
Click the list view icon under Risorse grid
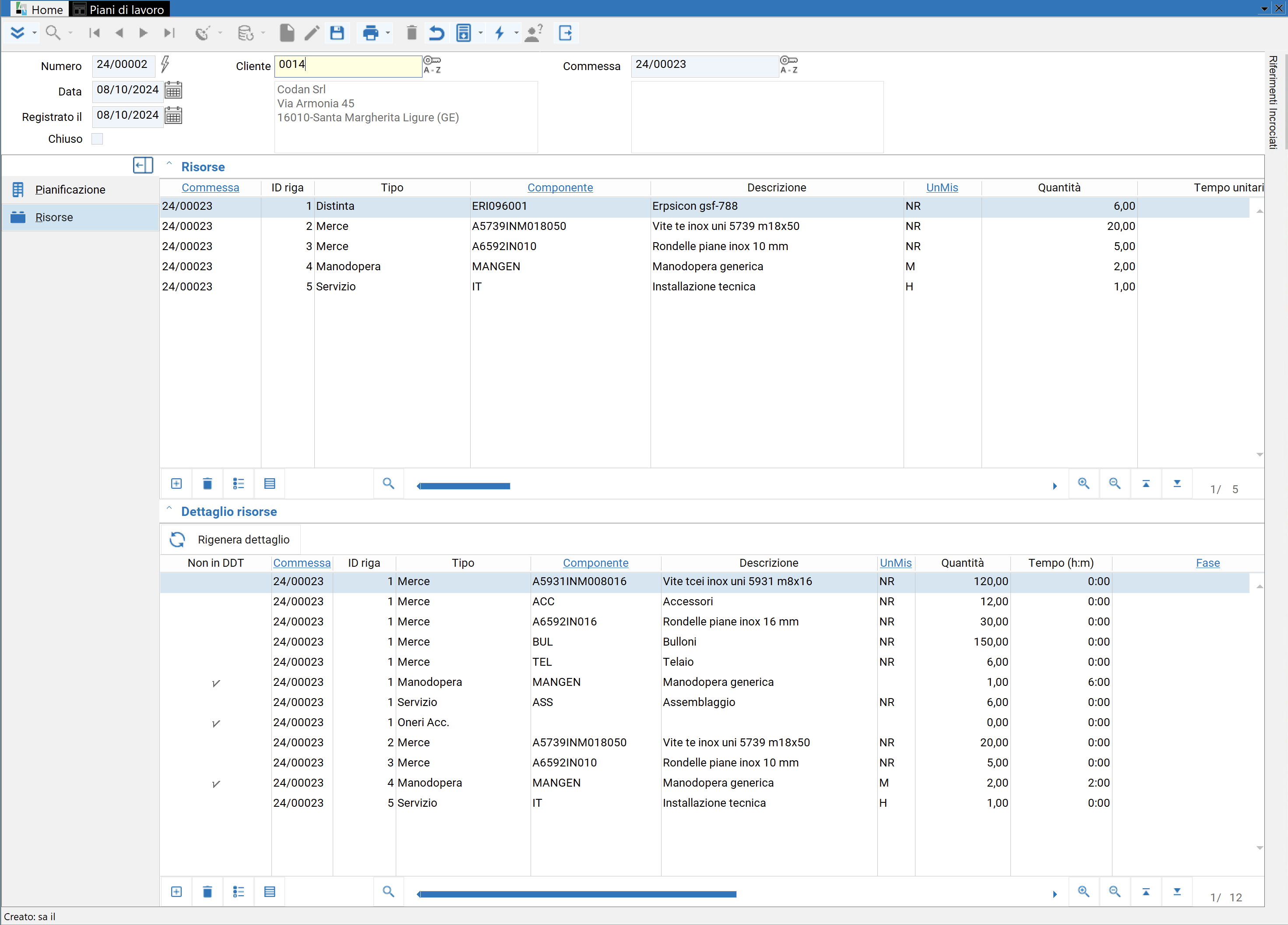tap(239, 484)
